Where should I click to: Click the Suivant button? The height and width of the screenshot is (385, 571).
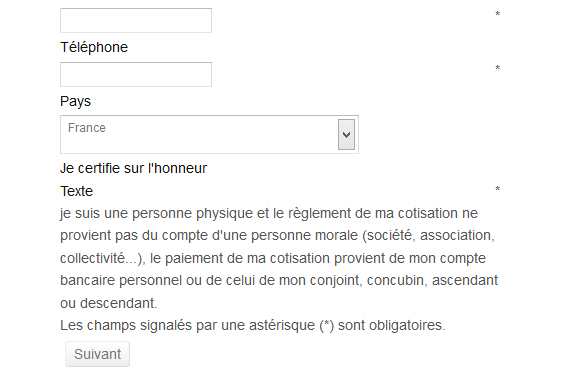coord(97,354)
